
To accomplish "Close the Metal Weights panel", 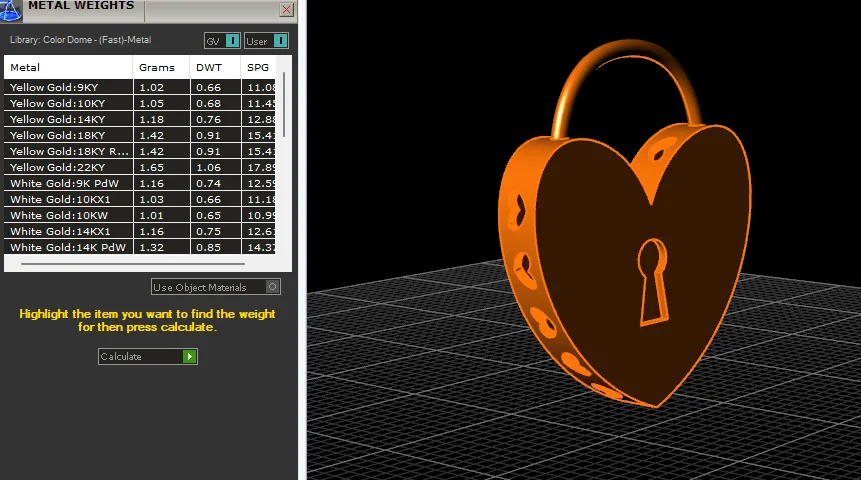I will tap(286, 9).
